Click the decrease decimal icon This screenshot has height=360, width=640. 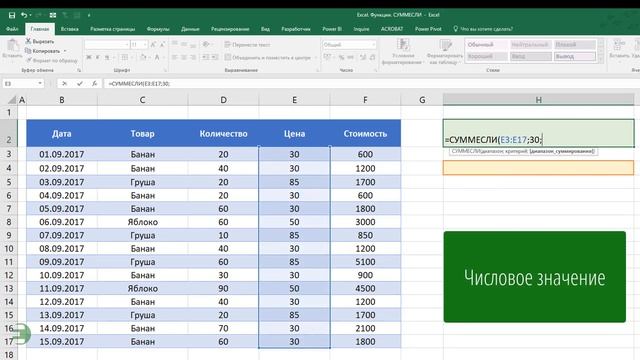pos(372,58)
